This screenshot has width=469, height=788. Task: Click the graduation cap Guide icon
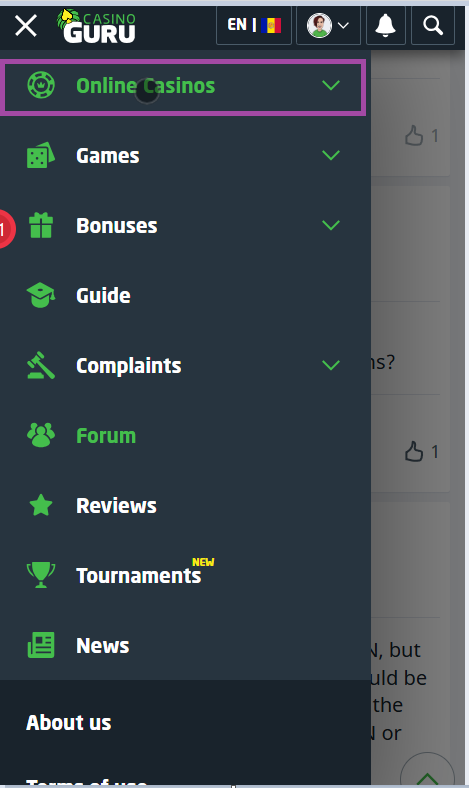click(x=41, y=295)
